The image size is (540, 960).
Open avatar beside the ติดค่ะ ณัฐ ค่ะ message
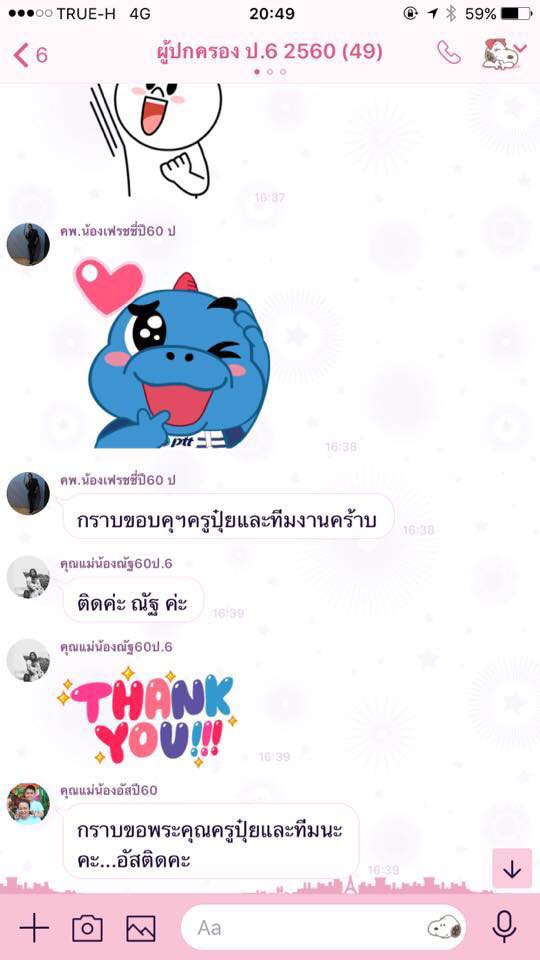28,577
